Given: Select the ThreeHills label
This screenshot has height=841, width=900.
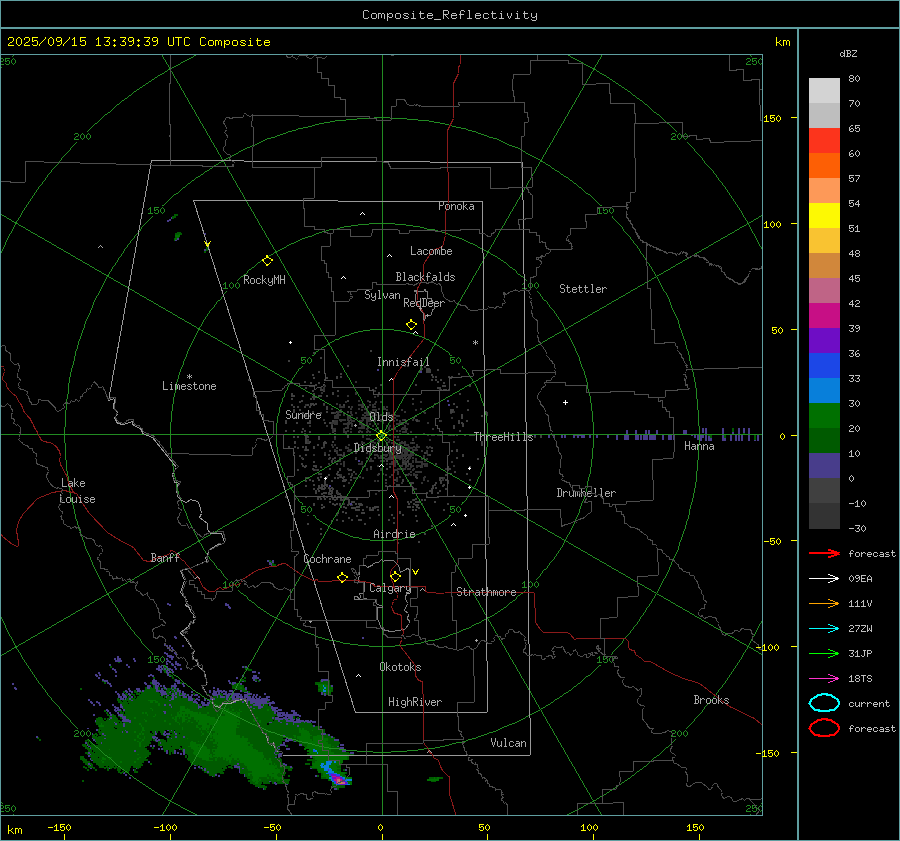Looking at the screenshot, I should [x=503, y=437].
